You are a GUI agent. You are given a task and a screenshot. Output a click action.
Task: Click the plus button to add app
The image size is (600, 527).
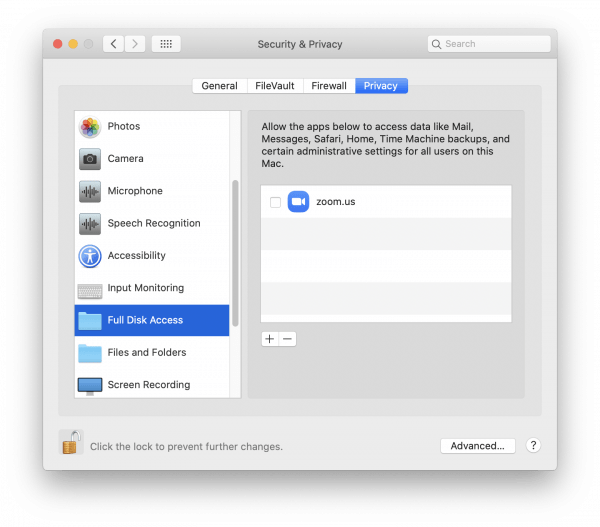[x=270, y=339]
